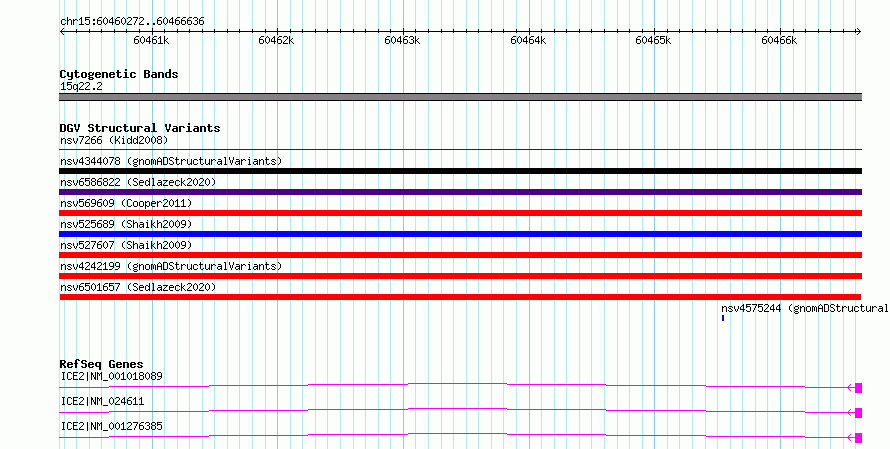Click the nsv569609 (Cooper2011) label
This screenshot has height=449, width=890.
(x=126, y=203)
